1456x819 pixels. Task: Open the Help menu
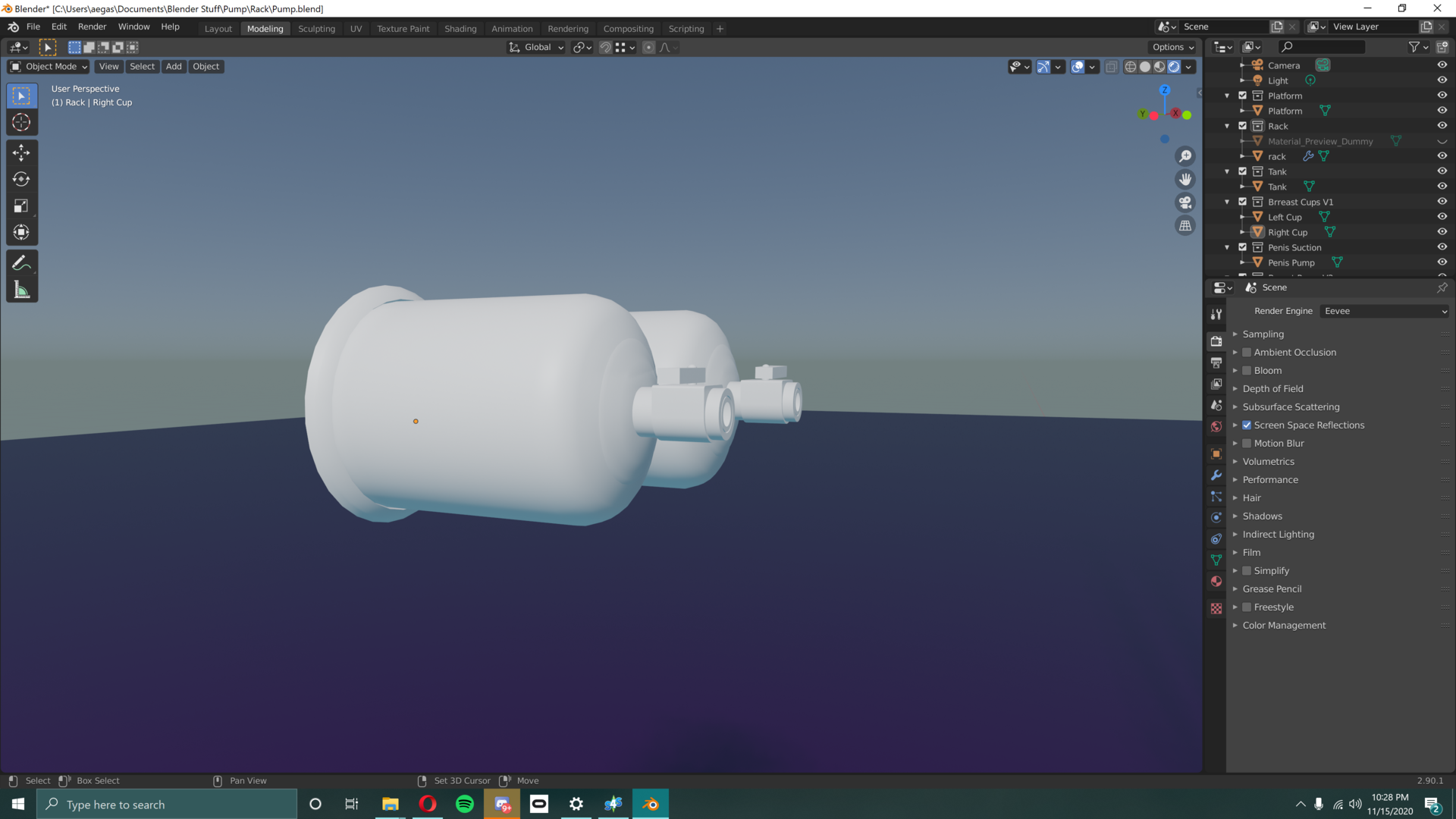(x=170, y=27)
